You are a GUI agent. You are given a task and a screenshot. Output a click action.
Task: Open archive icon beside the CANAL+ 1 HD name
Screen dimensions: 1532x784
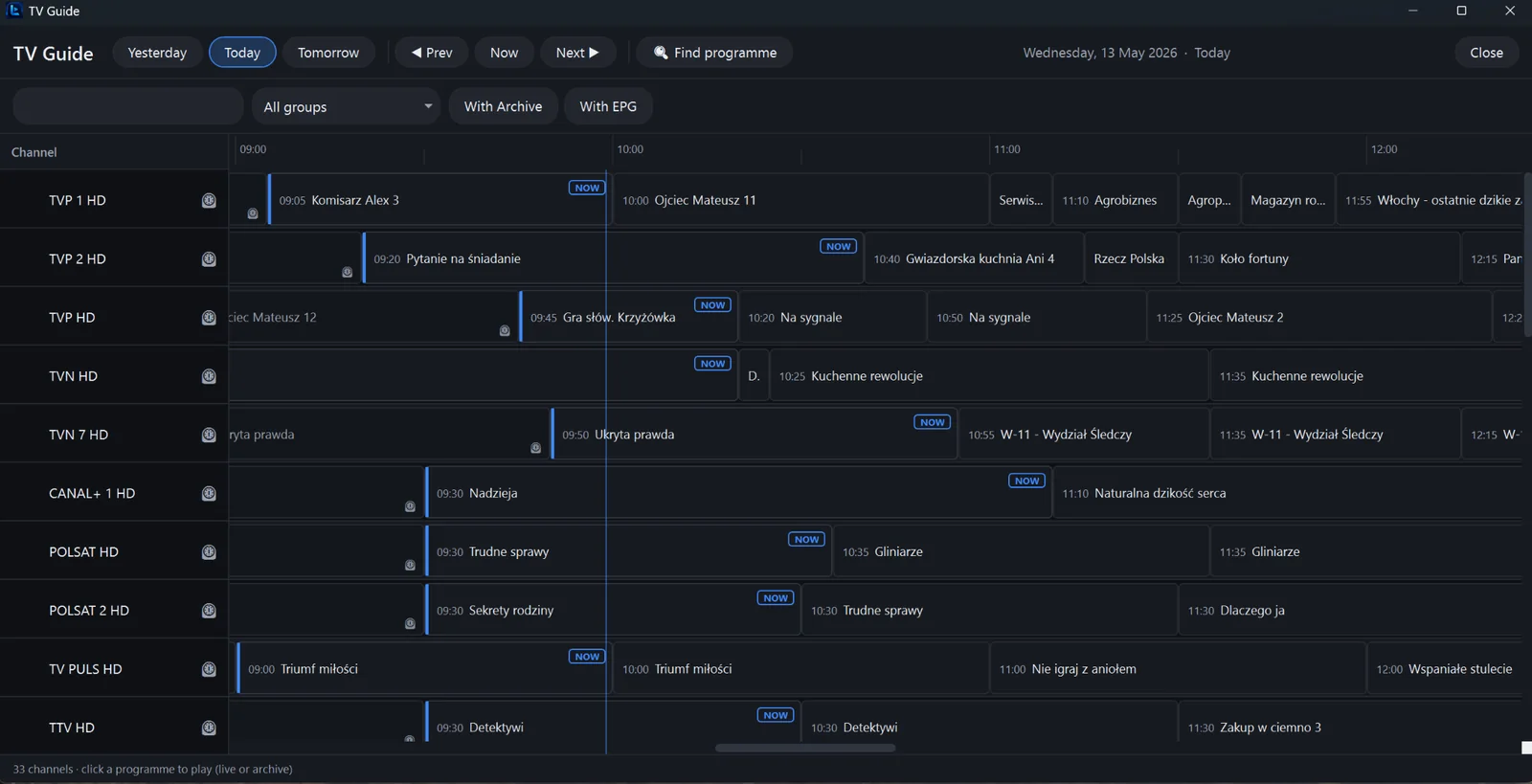pos(209,494)
